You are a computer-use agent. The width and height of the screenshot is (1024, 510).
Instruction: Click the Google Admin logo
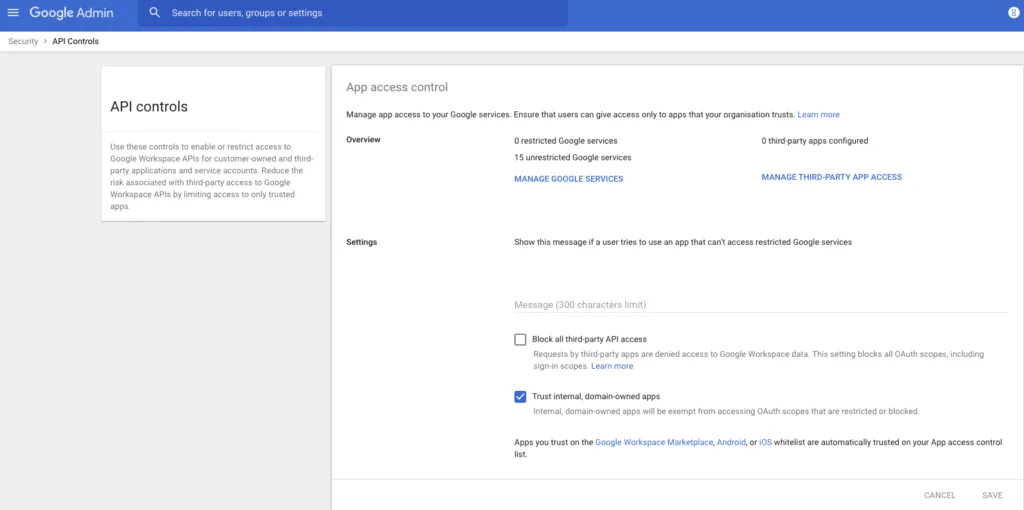tap(71, 12)
